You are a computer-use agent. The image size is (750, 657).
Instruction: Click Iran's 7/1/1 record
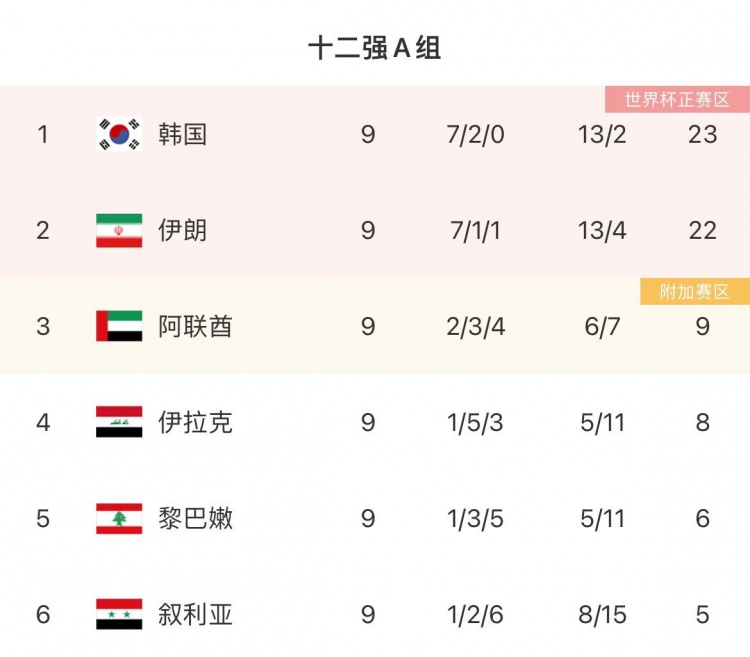coord(475,230)
